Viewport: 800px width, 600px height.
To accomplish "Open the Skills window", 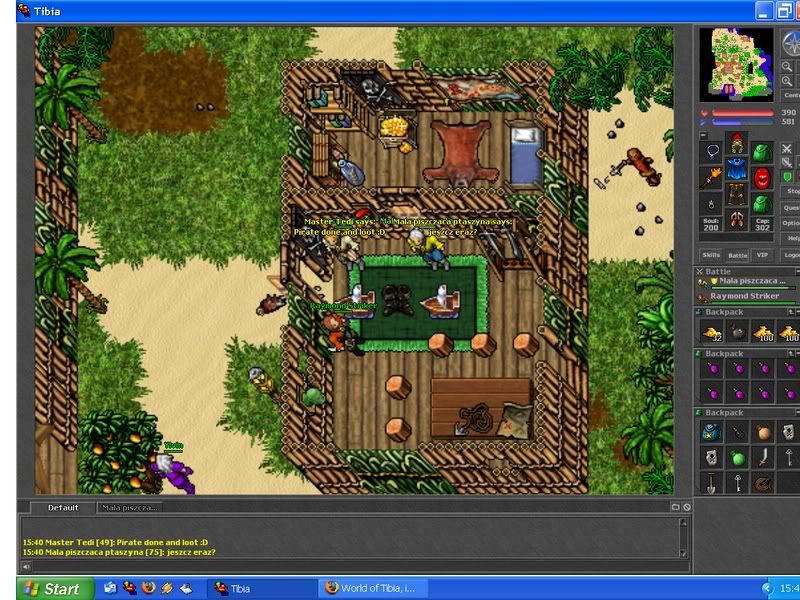I will pyautogui.click(x=711, y=255).
